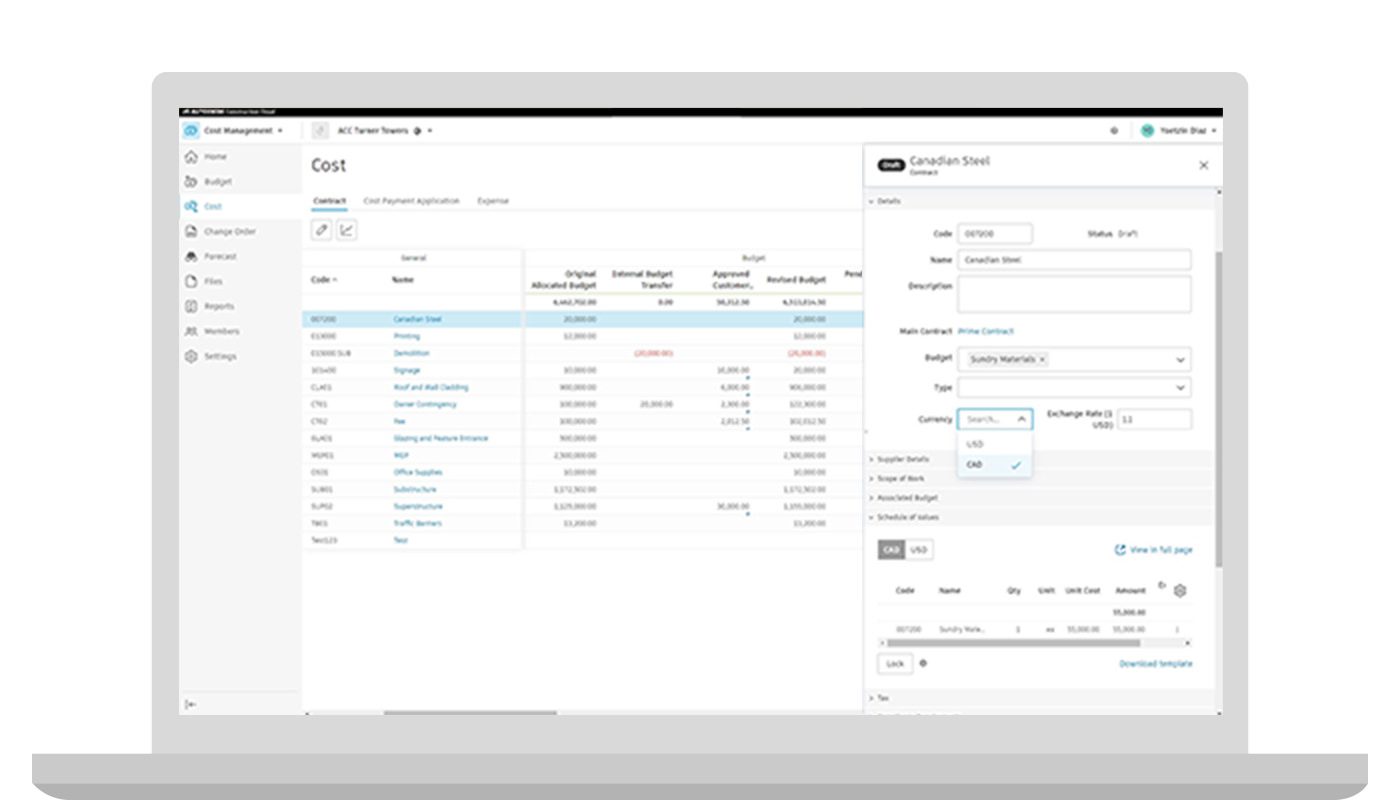The image size is (1400, 800).
Task: Open the Demolition contract link
Action: click(412, 353)
